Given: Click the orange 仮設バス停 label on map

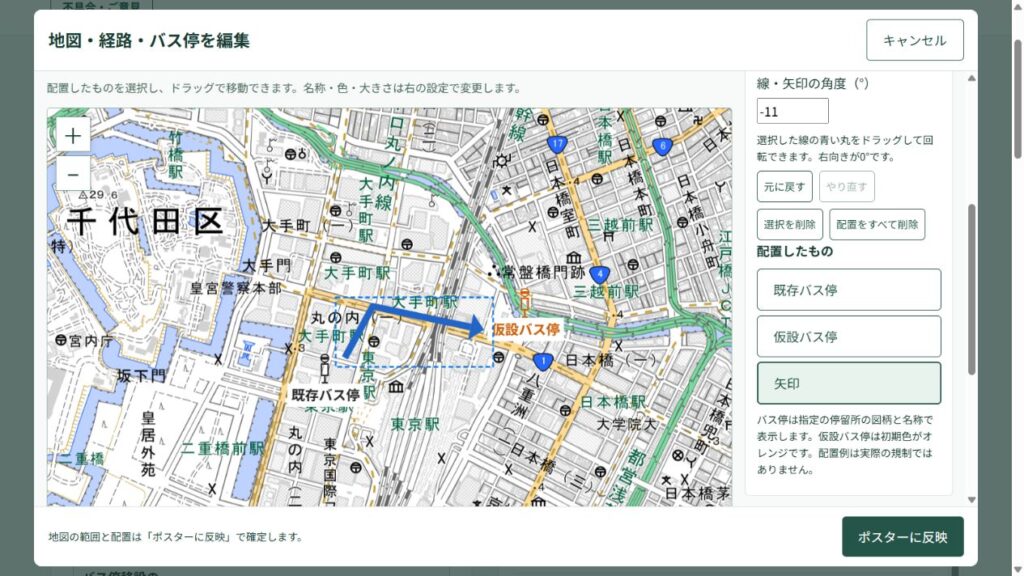Looking at the screenshot, I should click(x=526, y=329).
